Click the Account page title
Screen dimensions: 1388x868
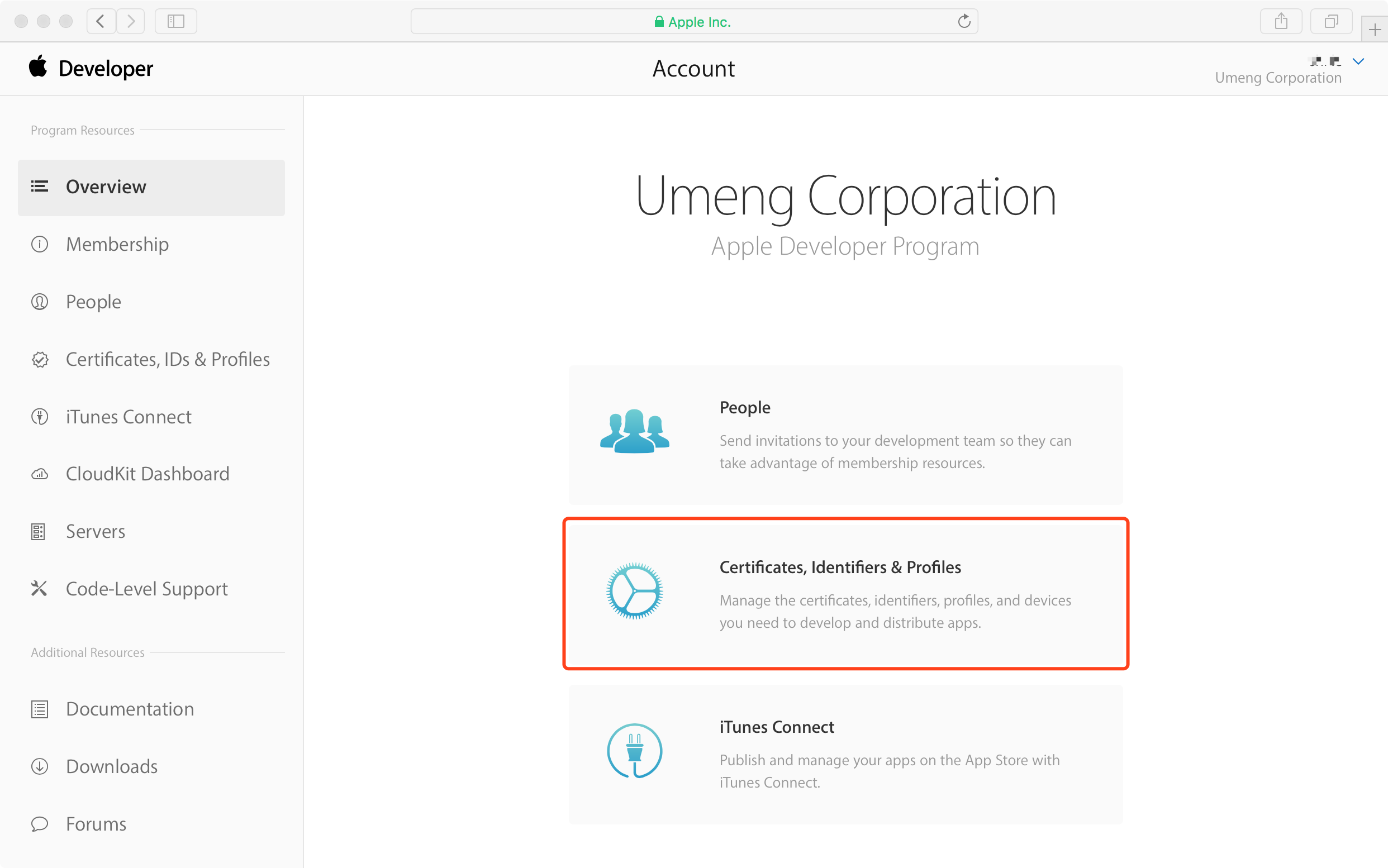pos(693,69)
